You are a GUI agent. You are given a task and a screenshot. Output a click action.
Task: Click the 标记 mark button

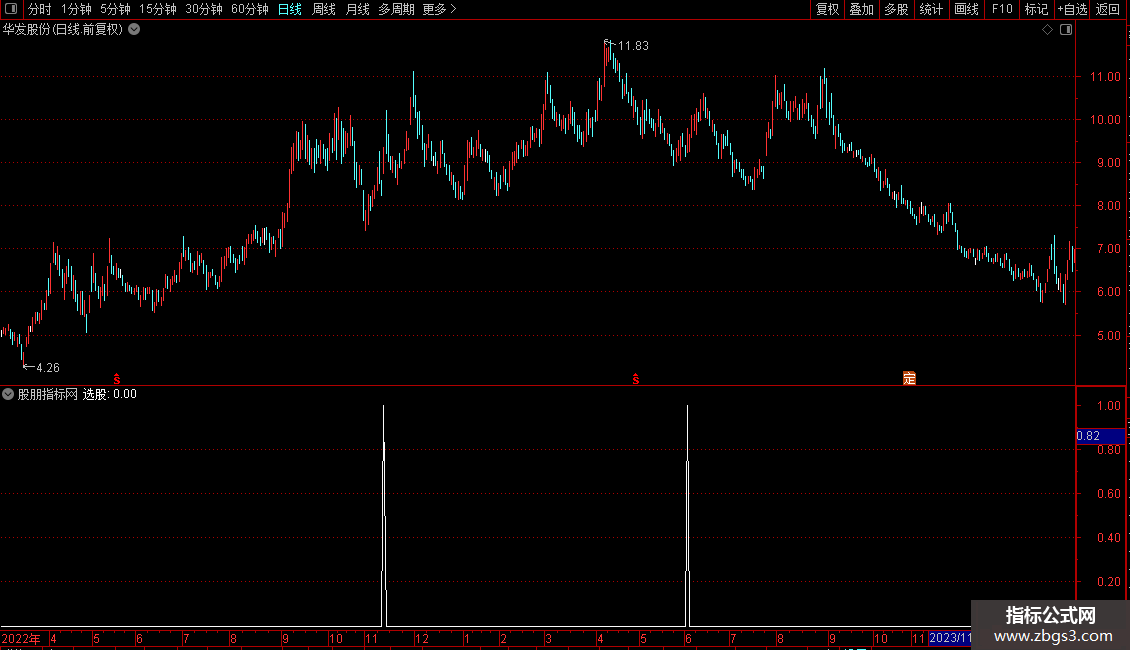(1036, 9)
